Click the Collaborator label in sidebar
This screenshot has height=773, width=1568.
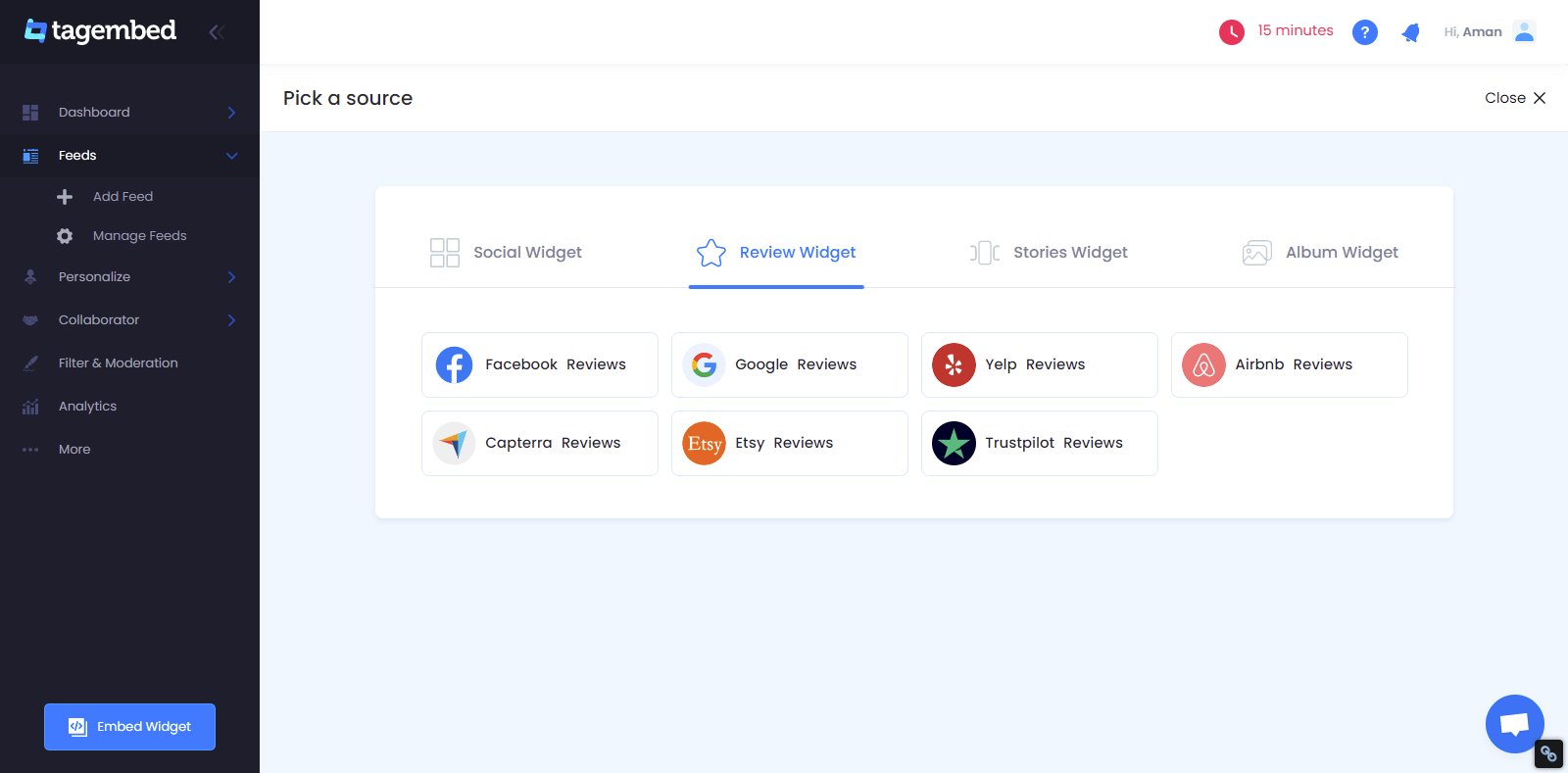click(x=99, y=320)
